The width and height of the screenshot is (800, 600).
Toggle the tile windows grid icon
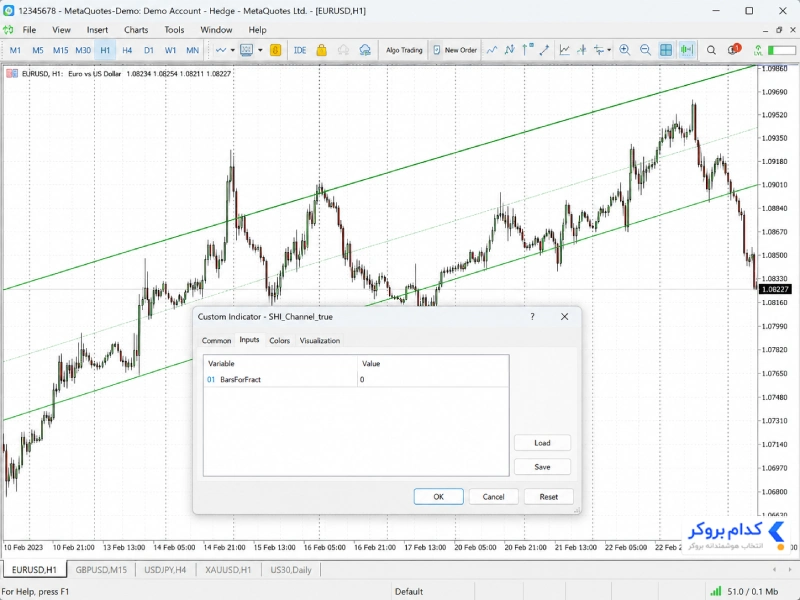[666, 50]
